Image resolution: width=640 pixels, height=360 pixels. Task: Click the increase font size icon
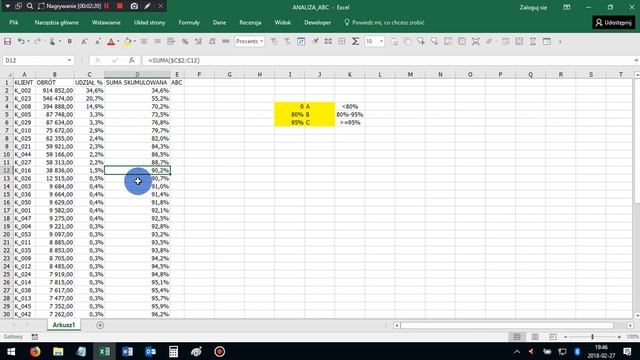tap(84, 41)
